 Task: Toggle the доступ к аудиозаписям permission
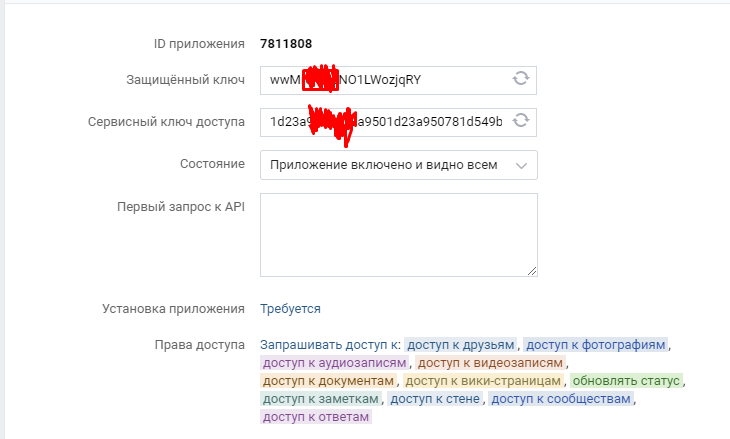[x=334, y=363]
